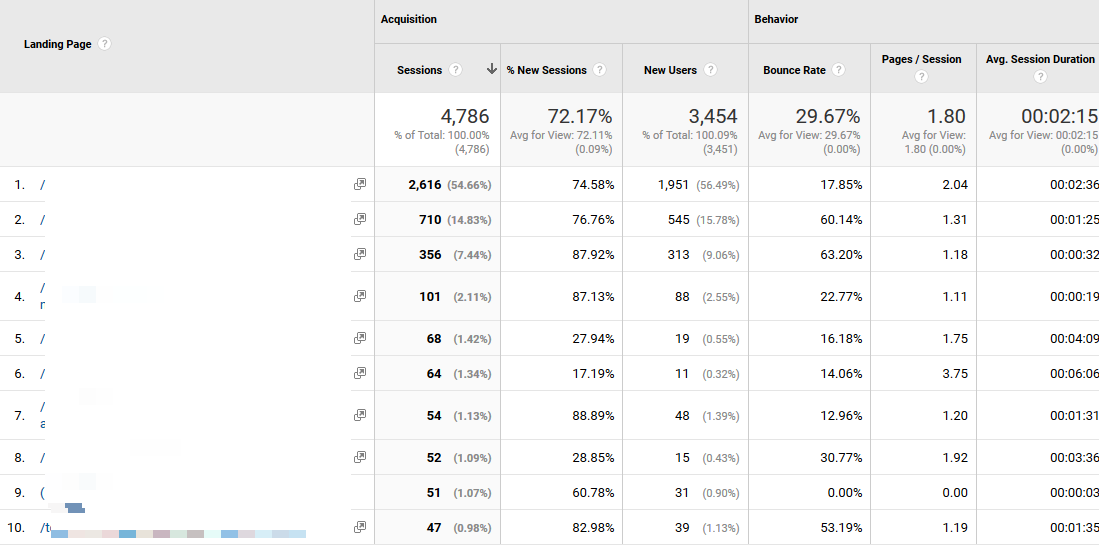Show help icon under Avg. Session Duration
This screenshot has width=1099, height=552.
click(x=1041, y=77)
